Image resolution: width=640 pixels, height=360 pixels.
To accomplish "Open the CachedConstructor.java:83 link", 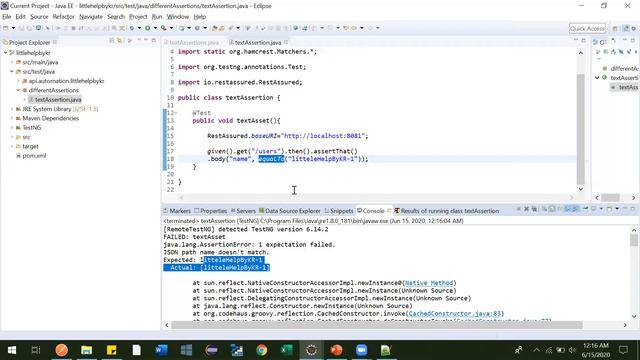I will coord(454,313).
